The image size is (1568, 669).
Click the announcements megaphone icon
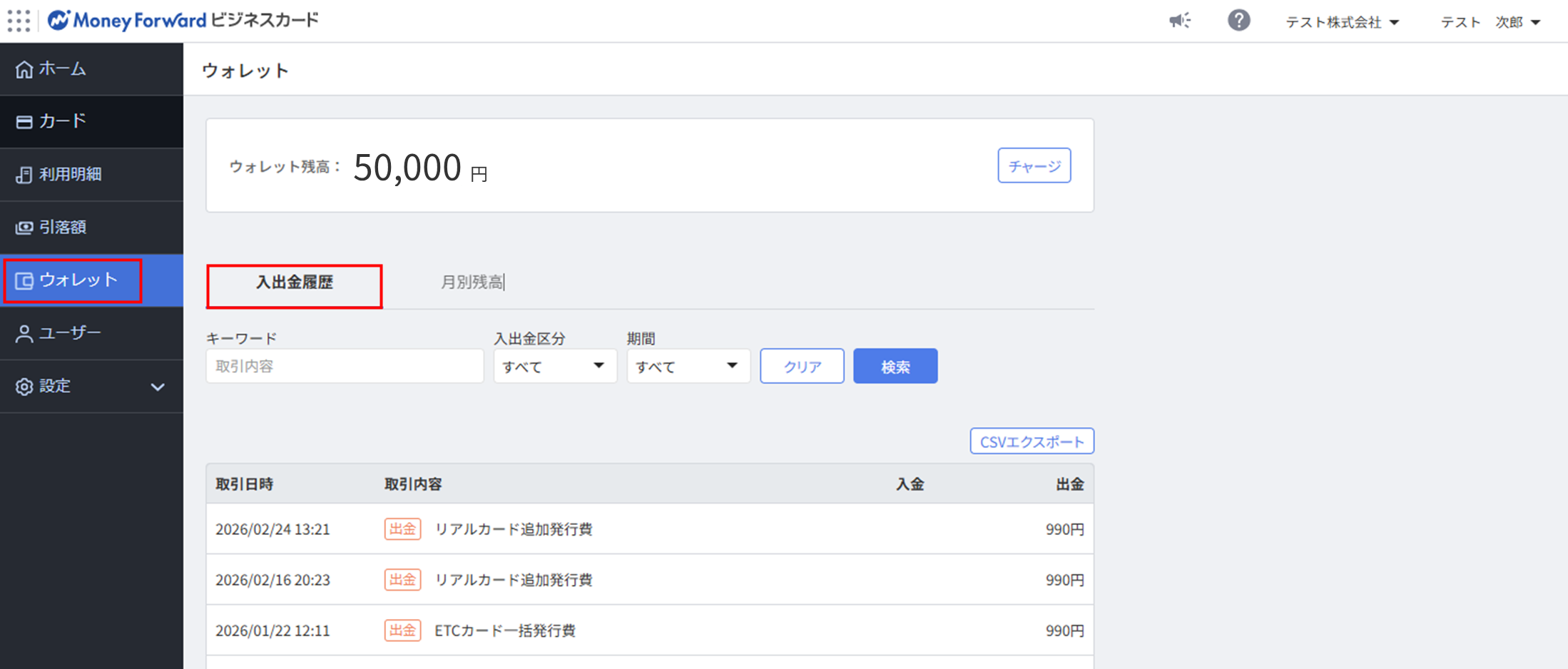coord(1180,21)
